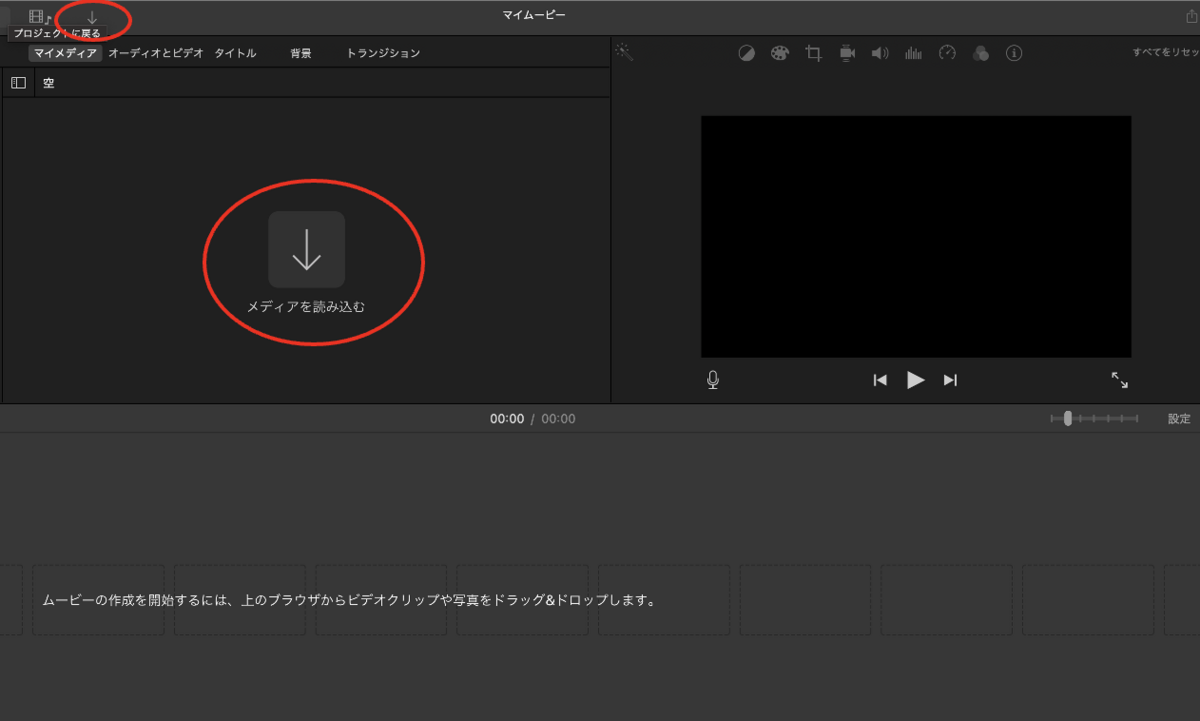Image resolution: width=1200 pixels, height=721 pixels.
Task: Open the タイトル tab
Action: point(235,53)
